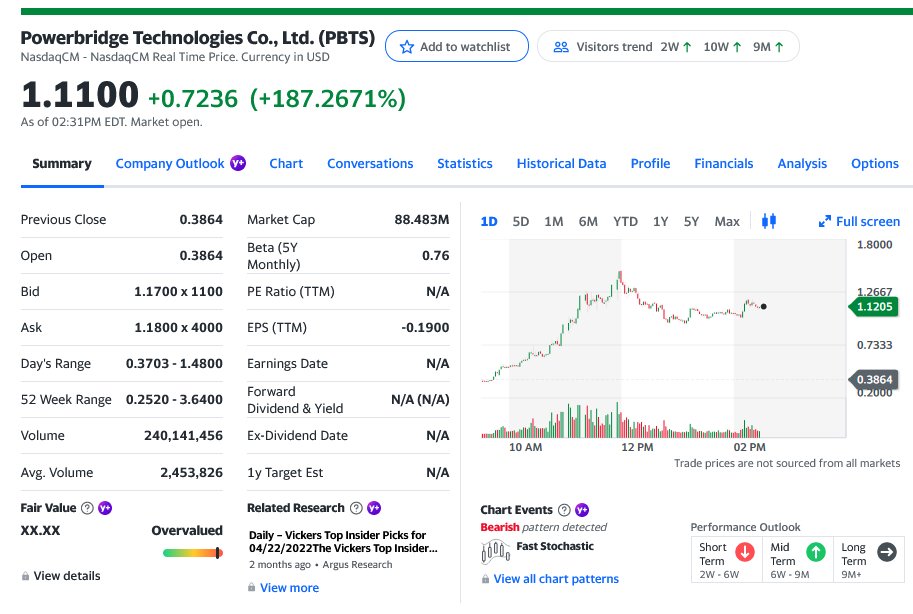
Task: Click the Y+ badge beside Fair Value
Action: [x=105, y=508]
